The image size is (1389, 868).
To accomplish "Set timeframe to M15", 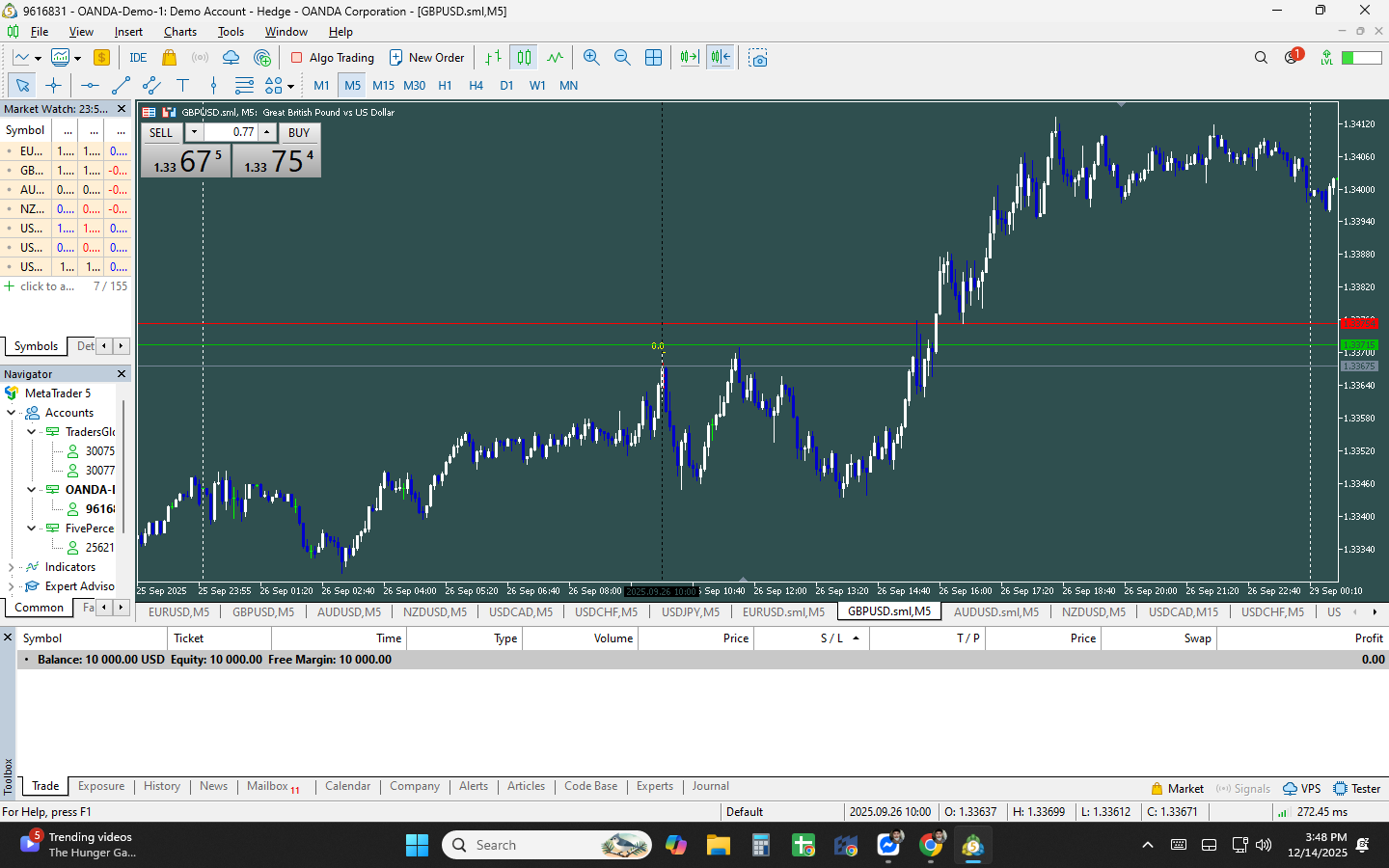I will click(383, 86).
